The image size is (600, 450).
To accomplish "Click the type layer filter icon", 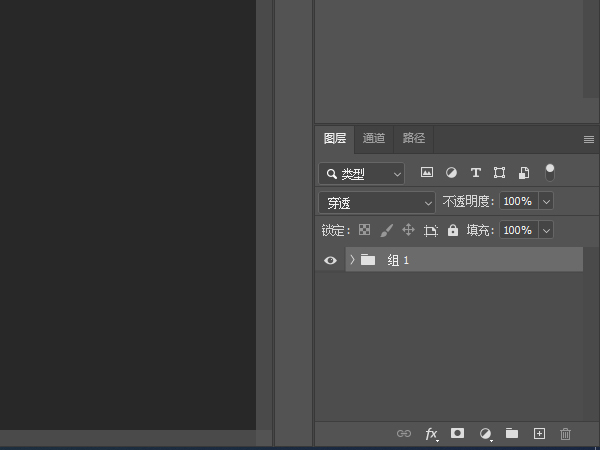I will [476, 173].
